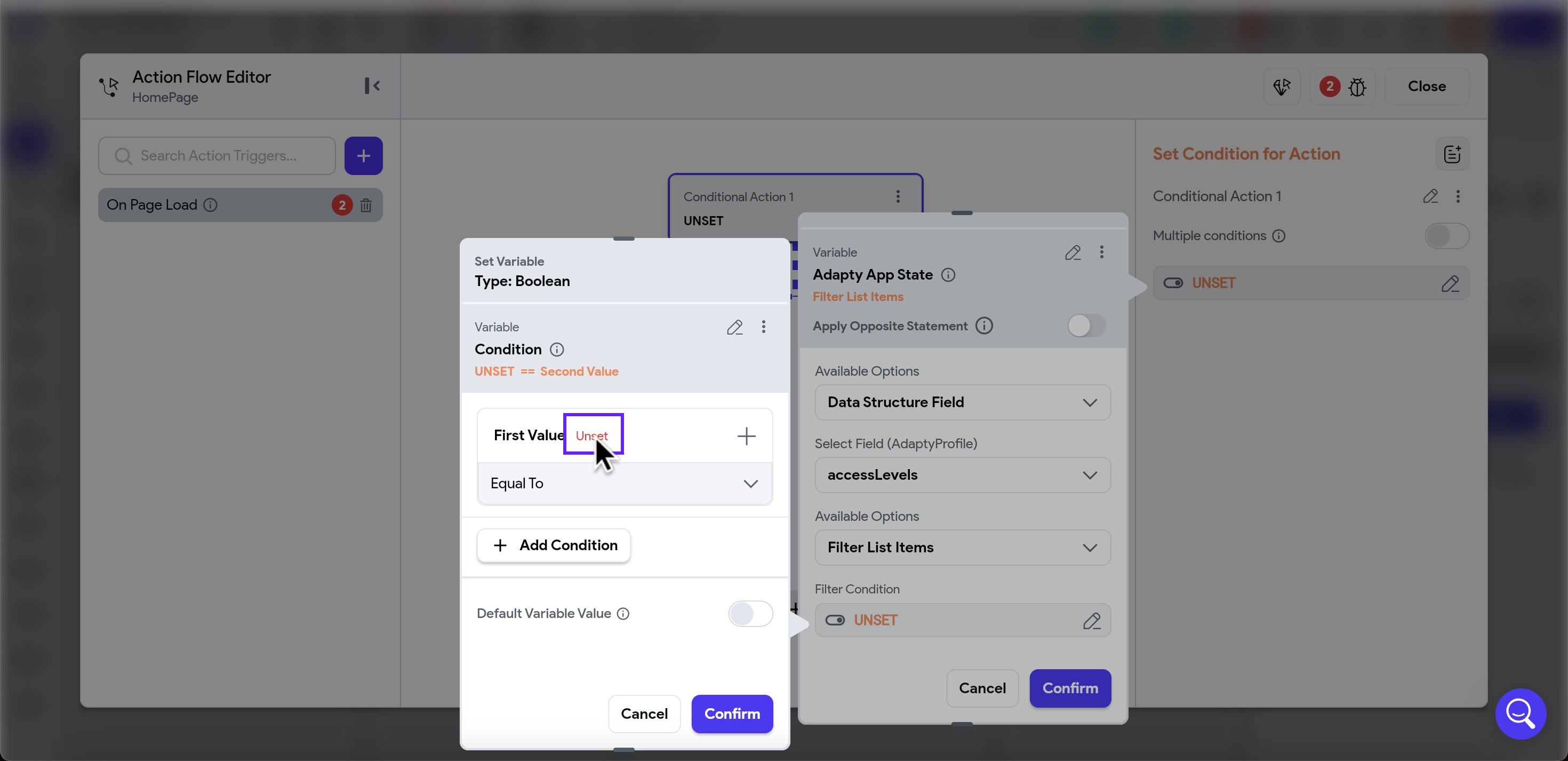Click the Search Action Triggers field
Viewport: 1568px width, 761px height.
point(218,156)
